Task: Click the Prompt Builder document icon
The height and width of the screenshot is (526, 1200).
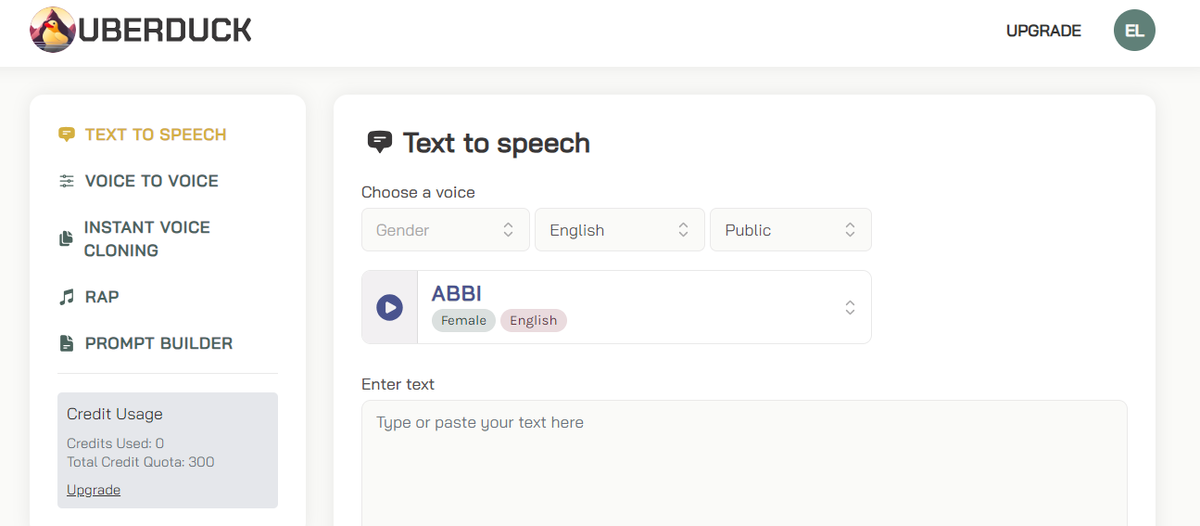Action: [67, 343]
